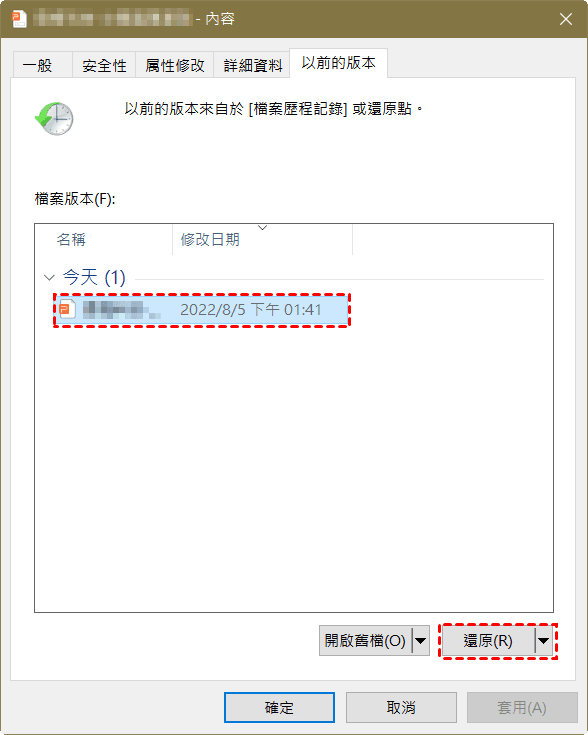Select the PowerPoint icon in the version row
588x735 pixels.
67,309
